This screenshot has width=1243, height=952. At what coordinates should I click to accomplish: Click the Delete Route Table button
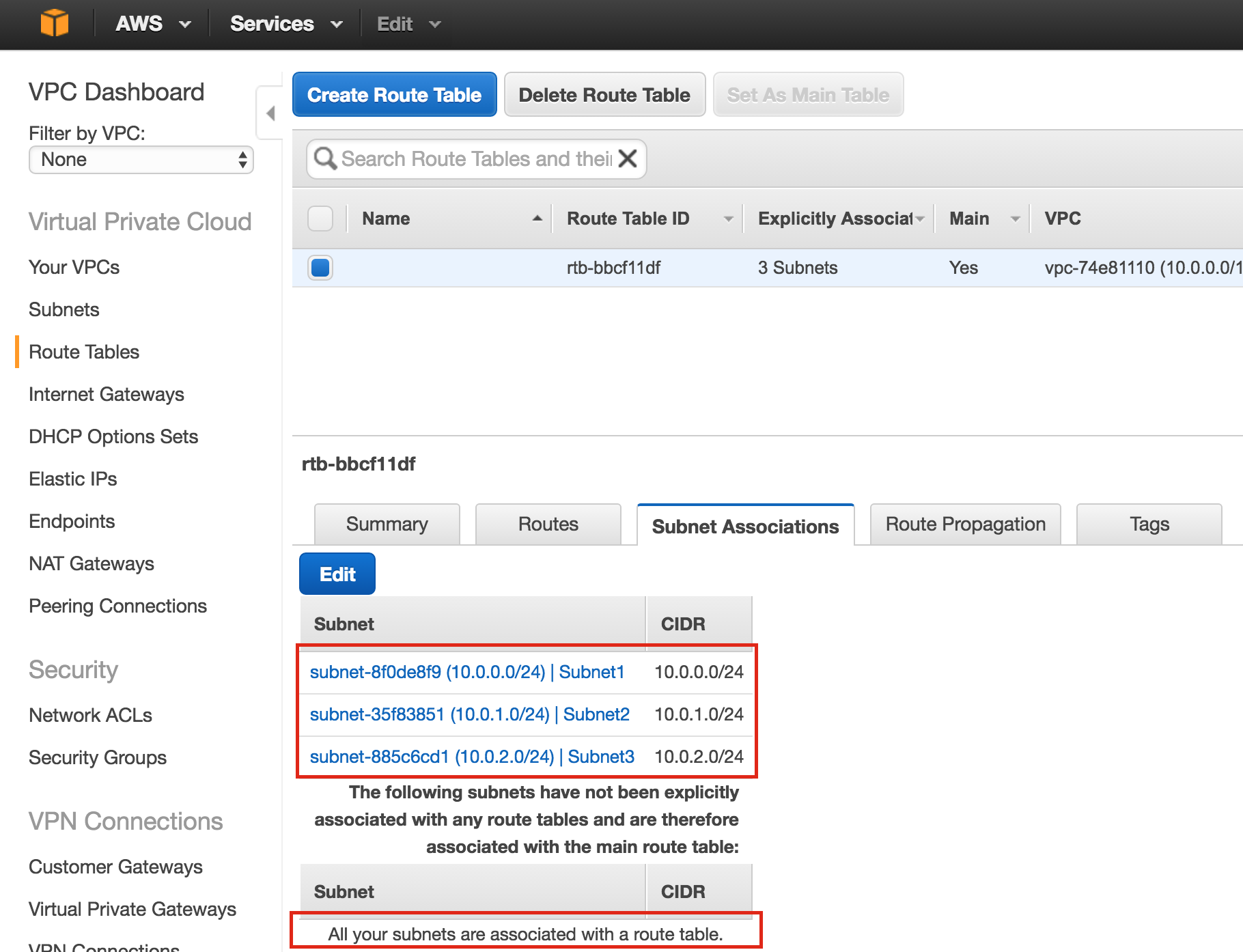pos(605,95)
